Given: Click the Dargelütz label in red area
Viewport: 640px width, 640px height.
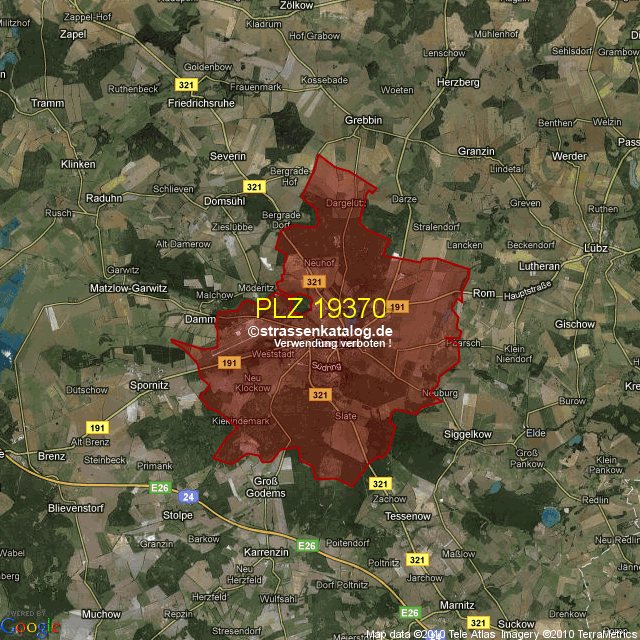Looking at the screenshot, I should pos(346,202).
